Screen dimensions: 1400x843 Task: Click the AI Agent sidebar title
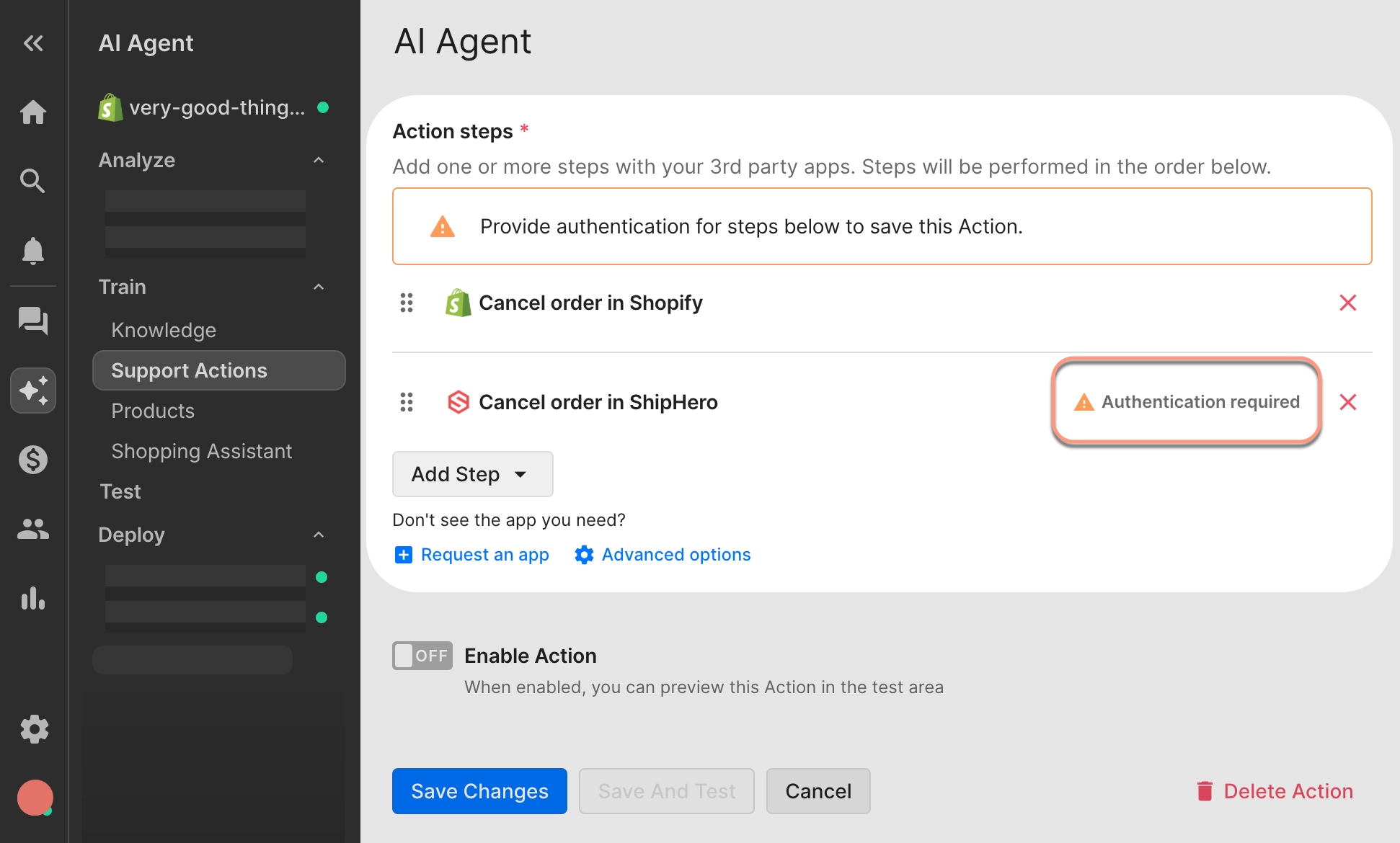146,43
